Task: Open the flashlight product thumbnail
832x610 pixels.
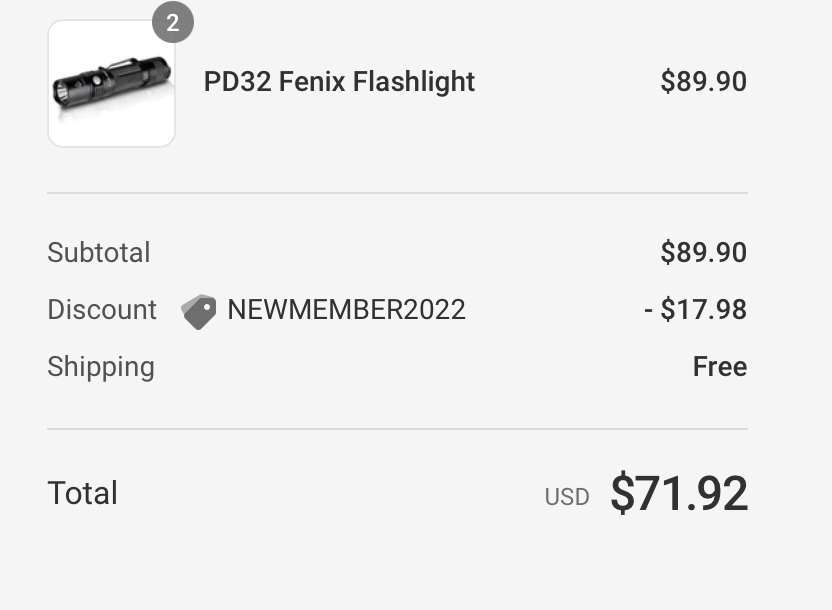Action: tap(111, 84)
